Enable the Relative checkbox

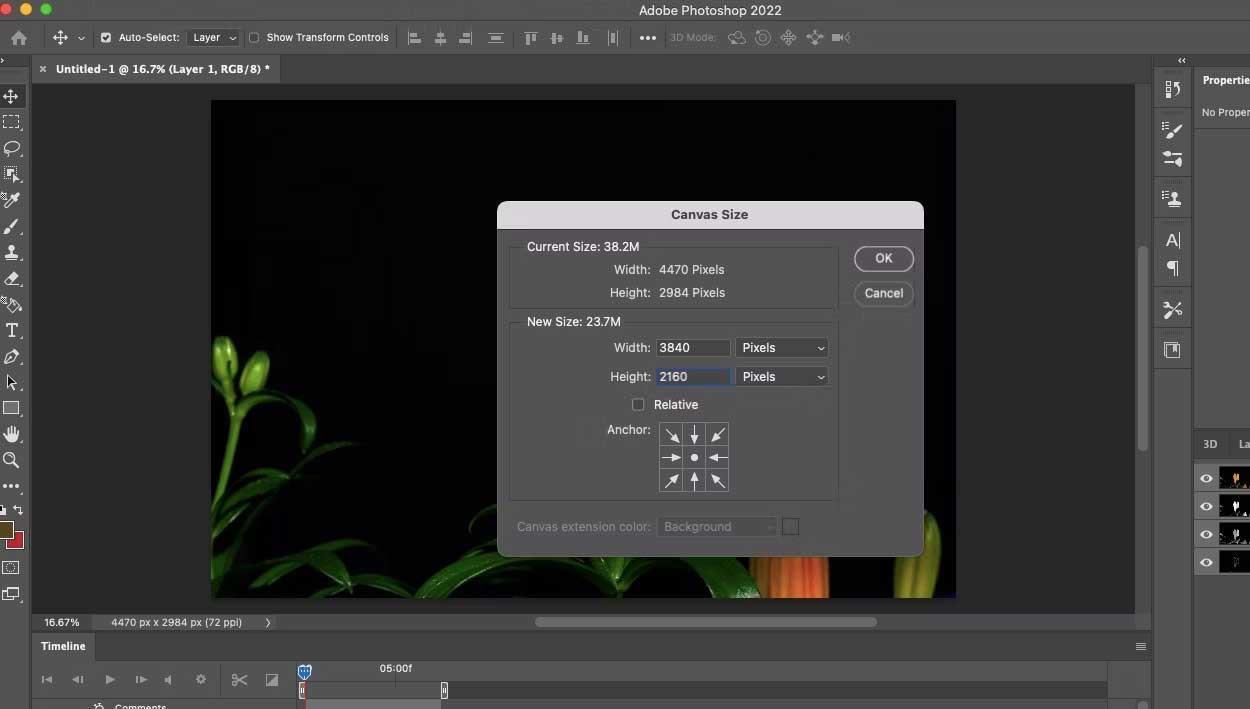point(638,405)
